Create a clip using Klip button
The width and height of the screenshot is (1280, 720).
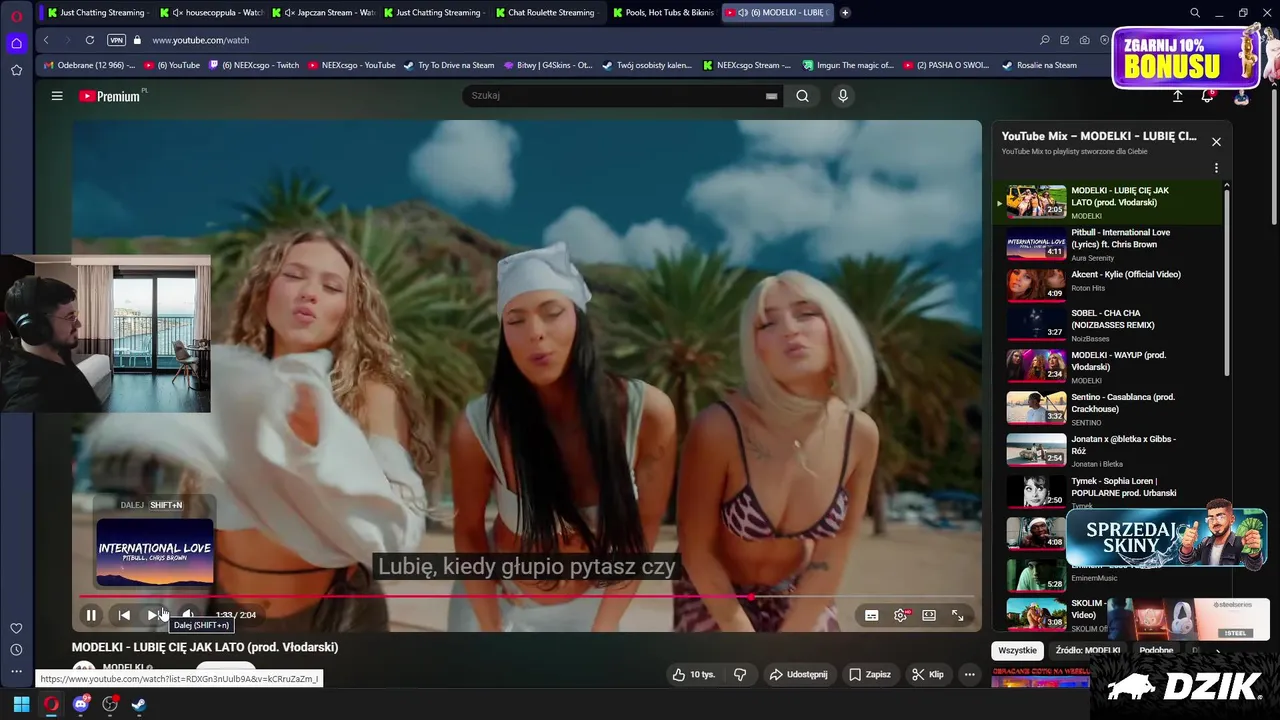click(927, 674)
